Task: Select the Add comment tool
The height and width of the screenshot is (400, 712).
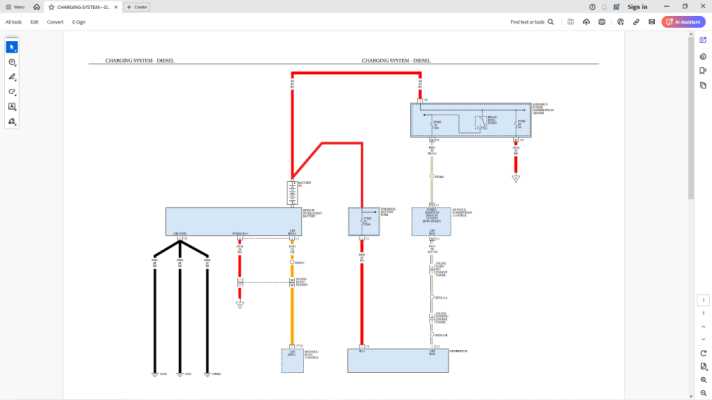Action: click(x=12, y=62)
